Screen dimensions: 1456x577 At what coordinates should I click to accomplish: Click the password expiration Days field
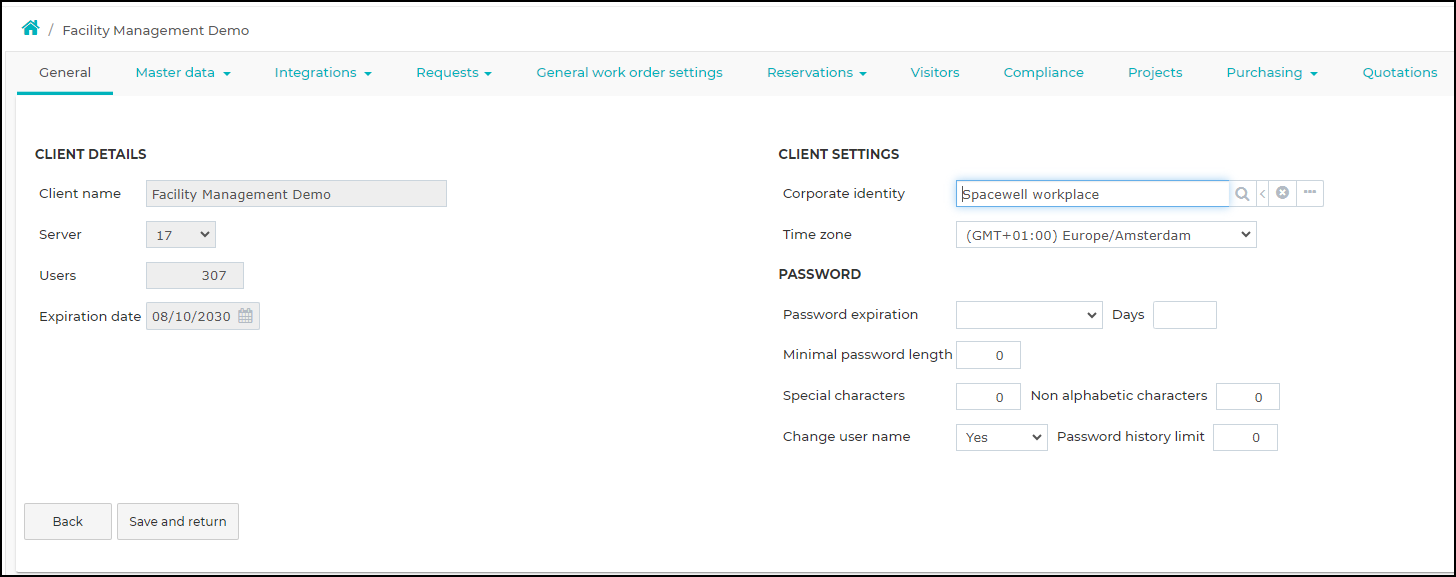[x=1185, y=315]
